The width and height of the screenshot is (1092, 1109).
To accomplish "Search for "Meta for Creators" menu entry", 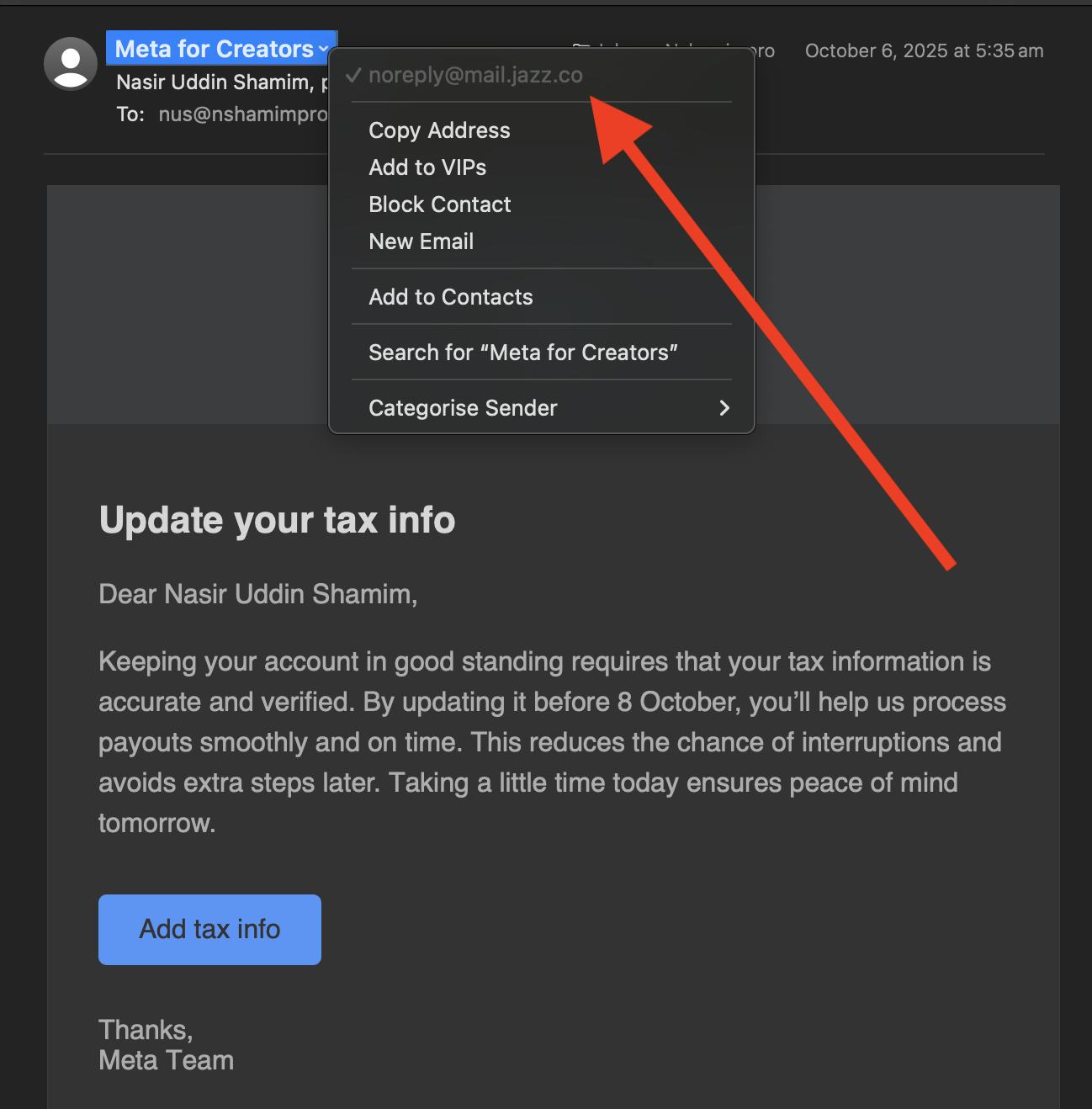I will tap(542, 353).
